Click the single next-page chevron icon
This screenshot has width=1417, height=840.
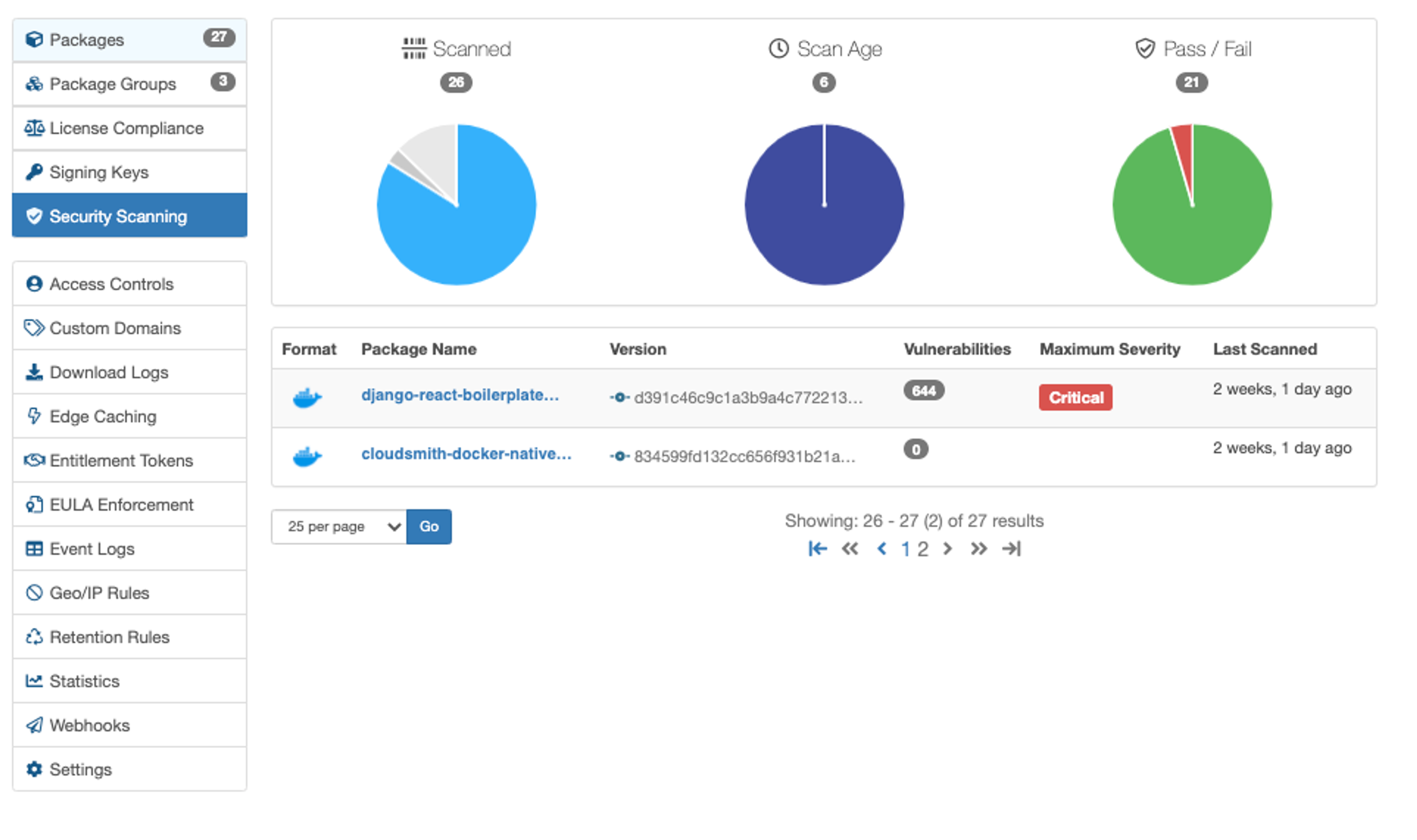(x=948, y=549)
